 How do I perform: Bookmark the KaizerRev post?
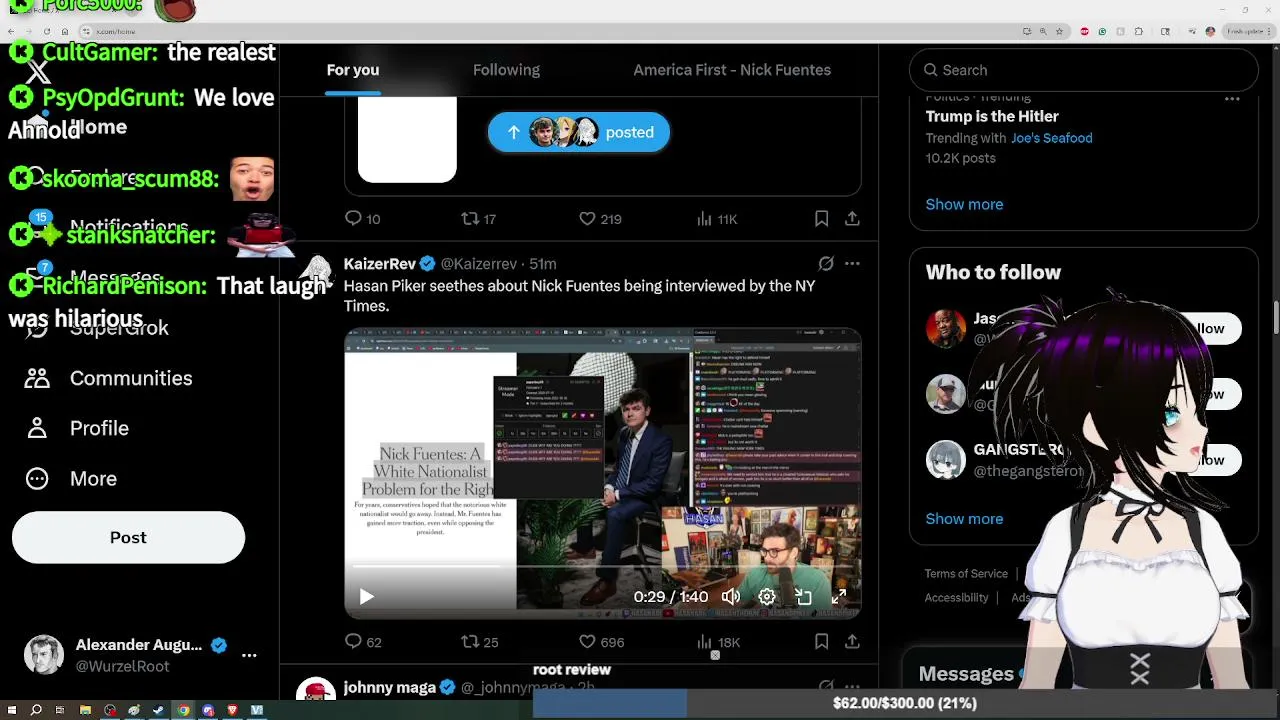click(821, 642)
